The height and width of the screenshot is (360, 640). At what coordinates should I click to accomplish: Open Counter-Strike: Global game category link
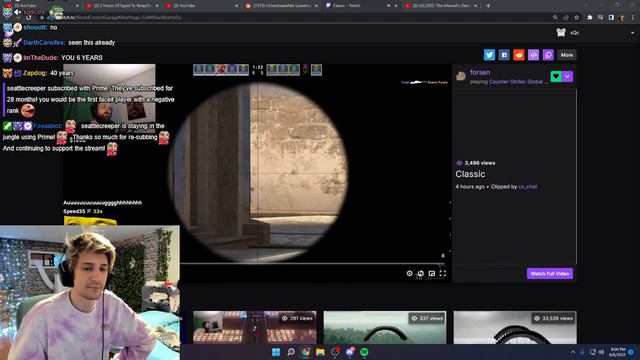click(x=516, y=82)
